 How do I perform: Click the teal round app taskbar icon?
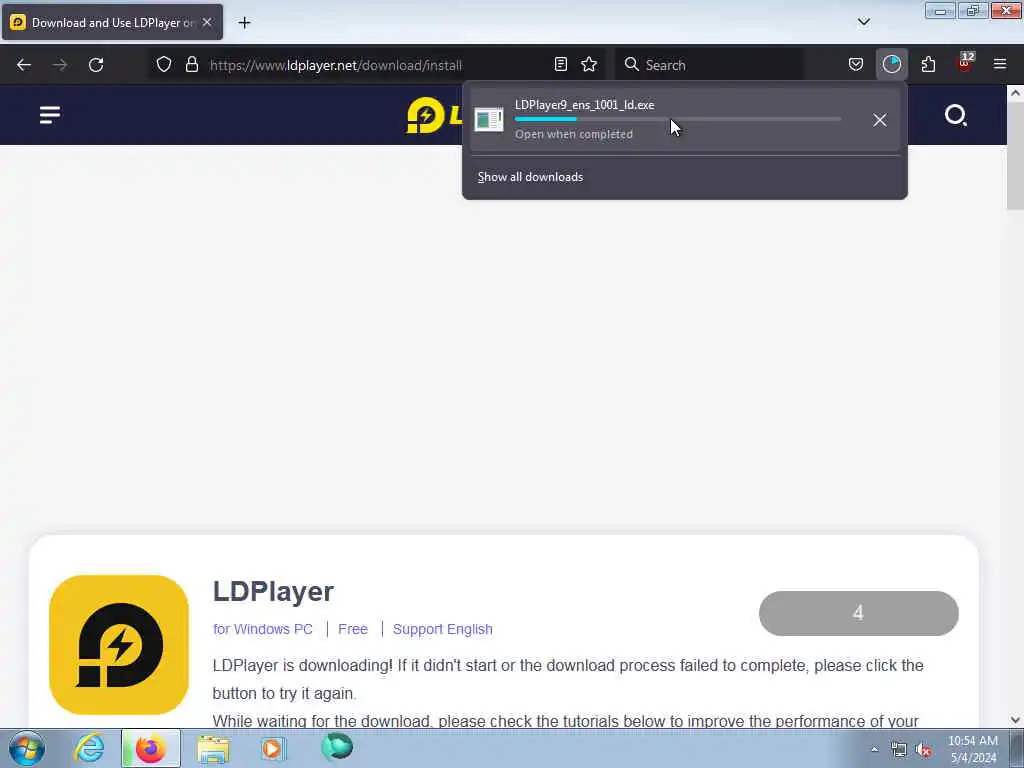[337, 747]
